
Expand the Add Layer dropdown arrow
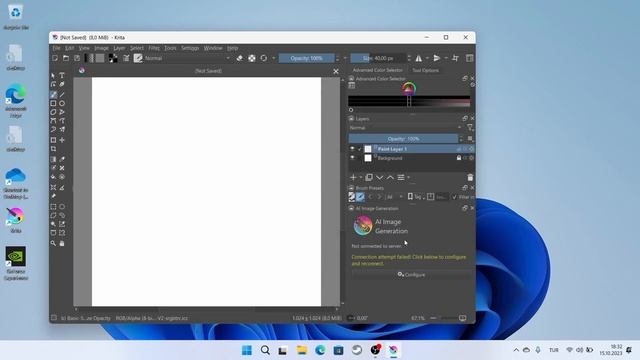[x=361, y=178]
